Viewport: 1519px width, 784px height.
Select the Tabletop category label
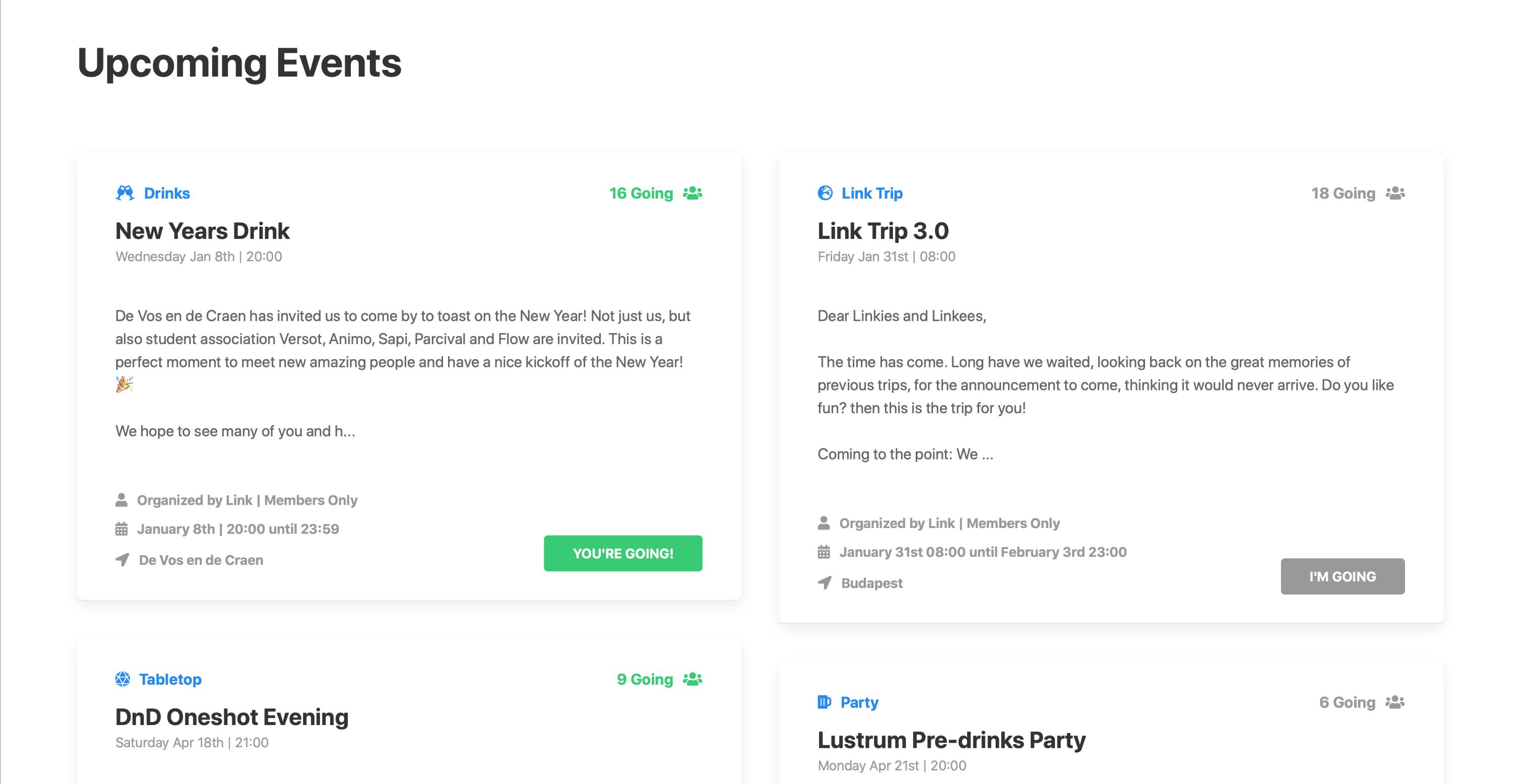(170, 679)
